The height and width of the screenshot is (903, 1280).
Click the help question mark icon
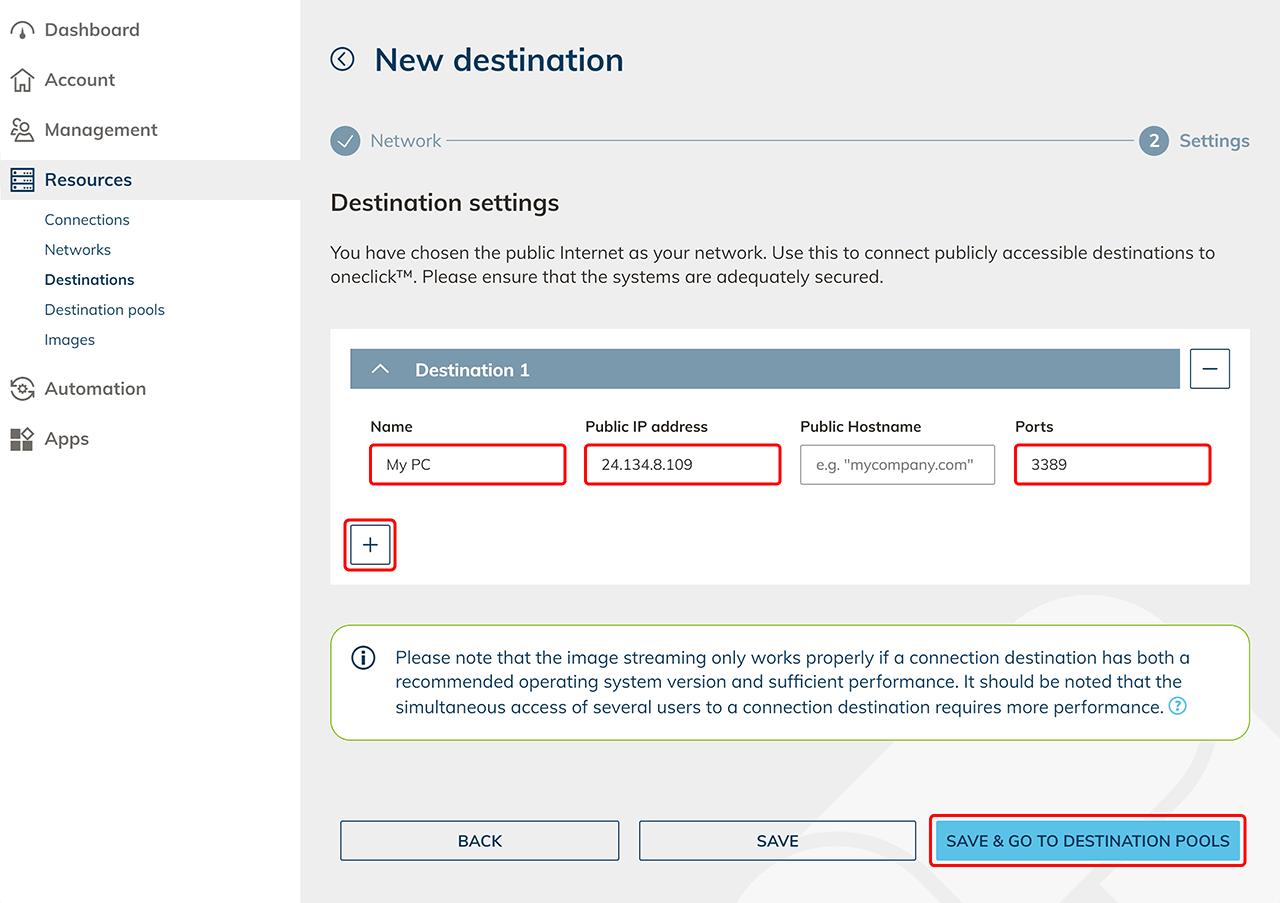click(1178, 707)
